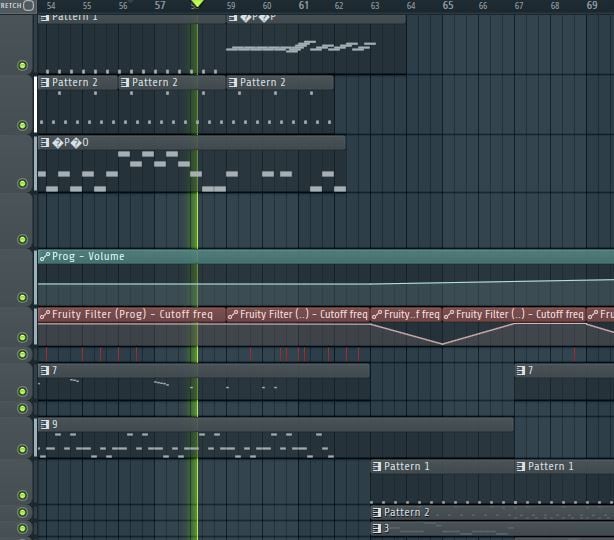Select the Fruity..f freq clip title
The image size is (614, 540).
click(x=412, y=314)
